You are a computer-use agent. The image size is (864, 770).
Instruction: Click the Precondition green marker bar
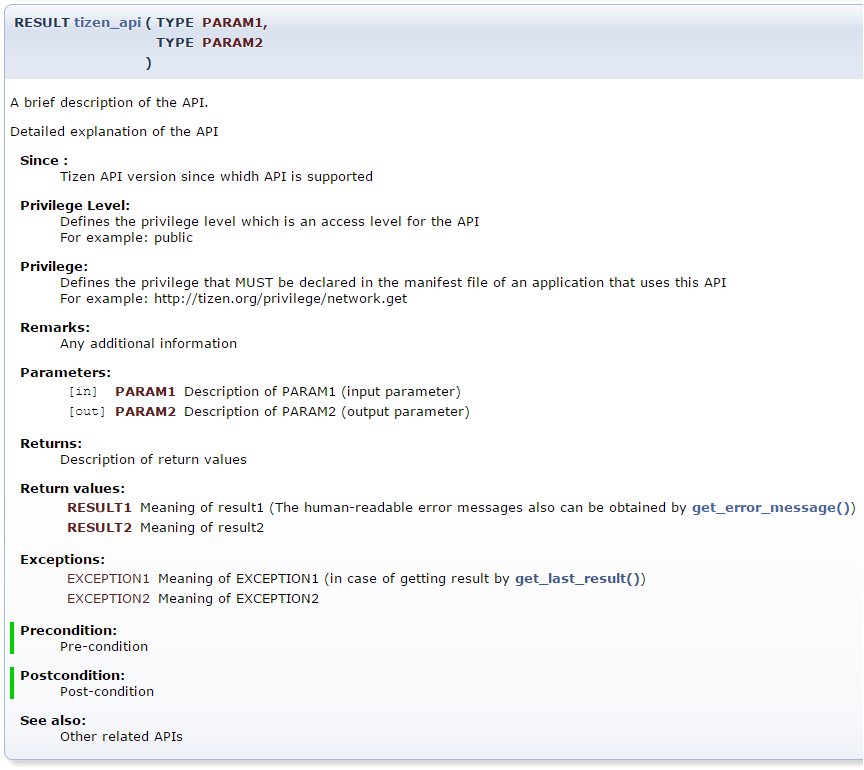pos(12,637)
